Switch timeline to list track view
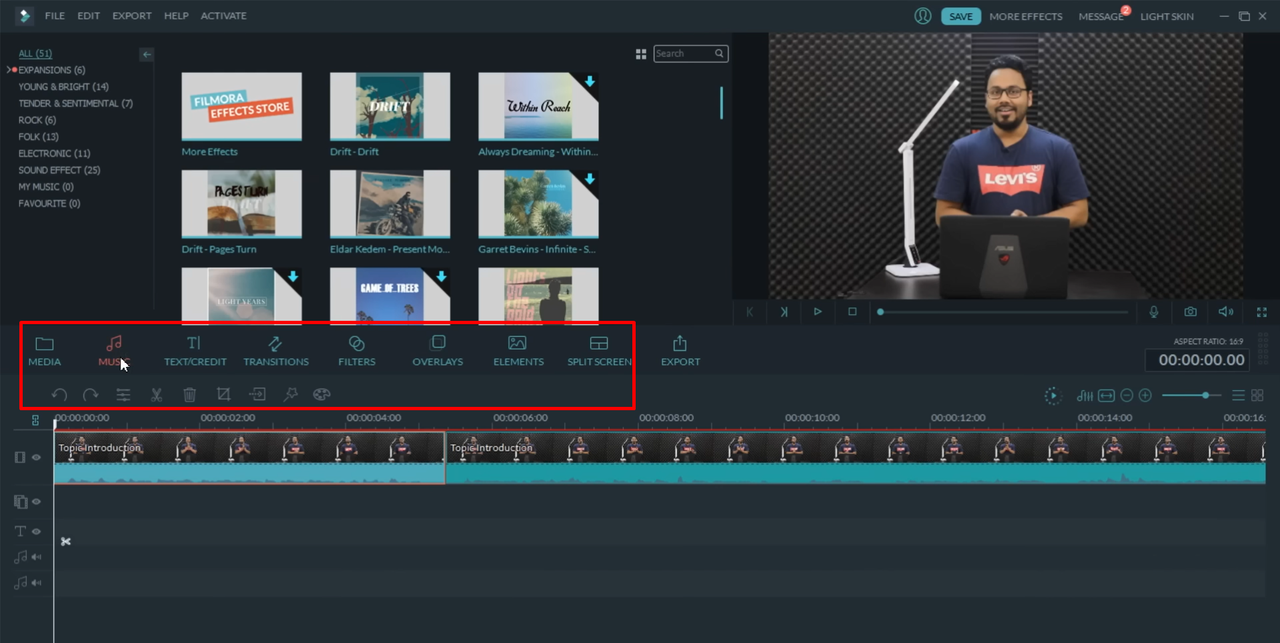This screenshot has height=643, width=1280. click(1238, 396)
